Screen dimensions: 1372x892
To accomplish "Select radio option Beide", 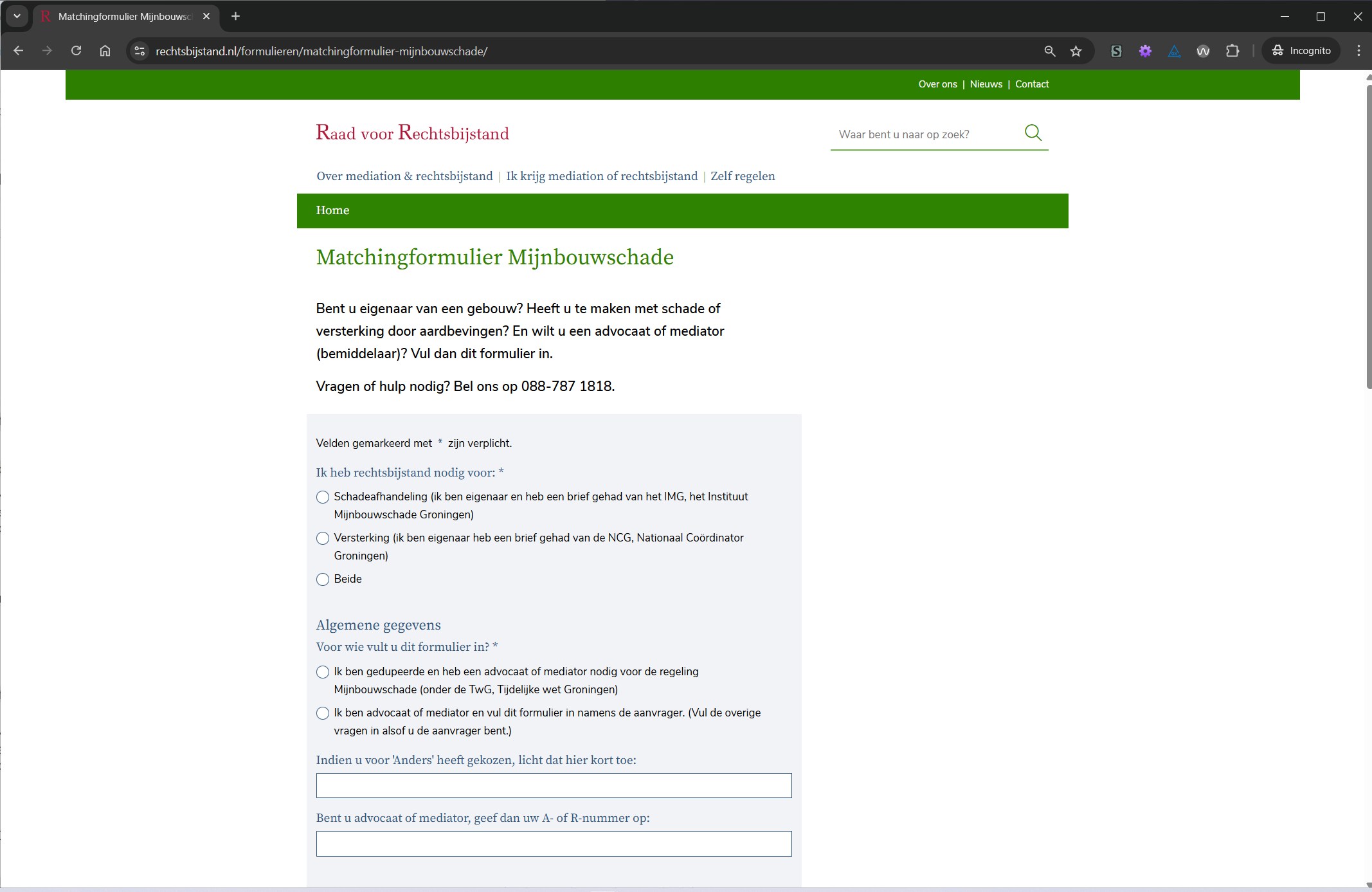I will (x=323, y=579).
